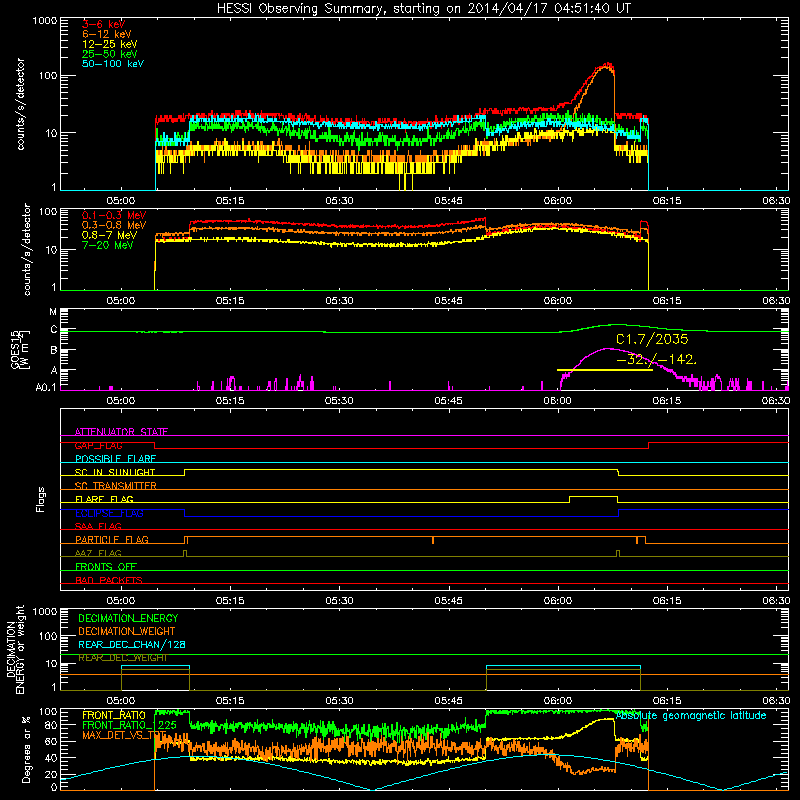The image size is (800, 800).
Task: Select the POSSIBLE_FLARE flag label
Action: click(x=115, y=459)
